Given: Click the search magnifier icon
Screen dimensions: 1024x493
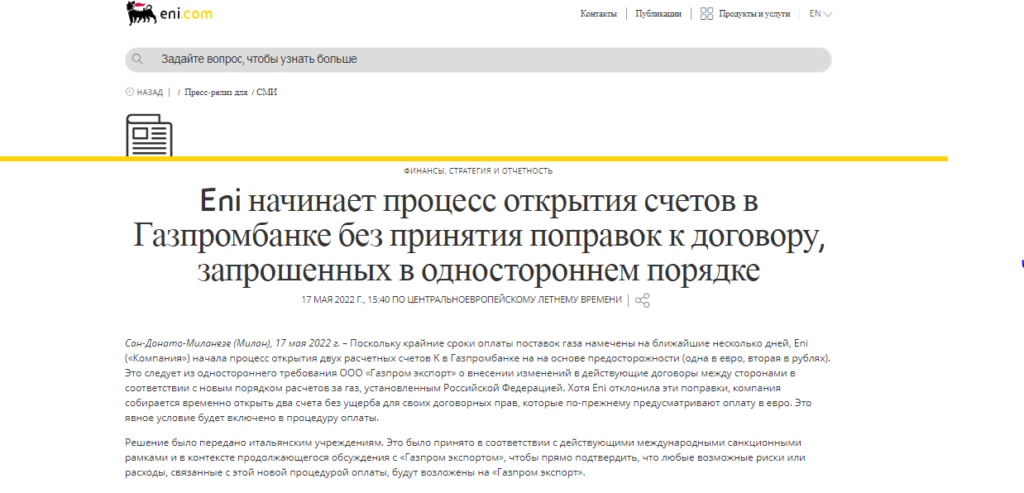Looking at the screenshot, I should (137, 59).
